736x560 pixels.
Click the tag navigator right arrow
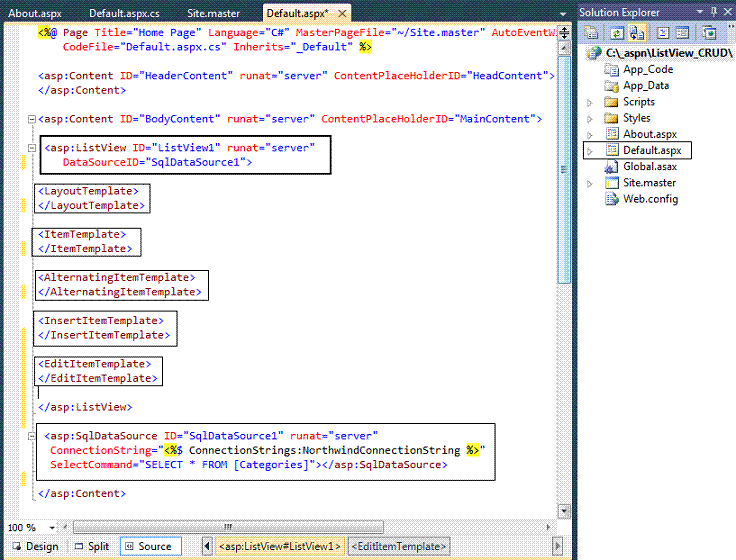(x=557, y=546)
